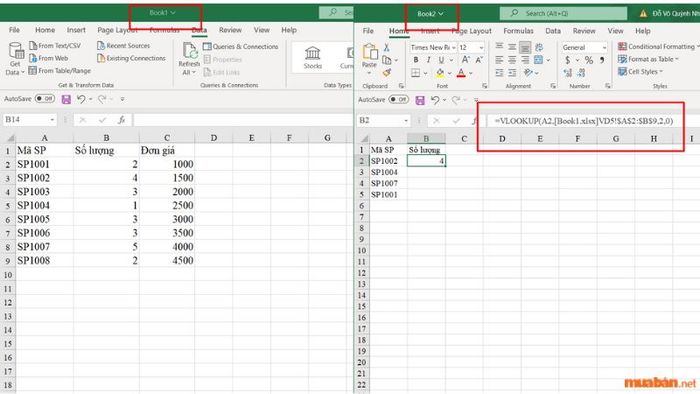Image resolution: width=700 pixels, height=394 pixels.
Task: Select the 4500 price cell in Book1
Action: pyautogui.click(x=167, y=261)
